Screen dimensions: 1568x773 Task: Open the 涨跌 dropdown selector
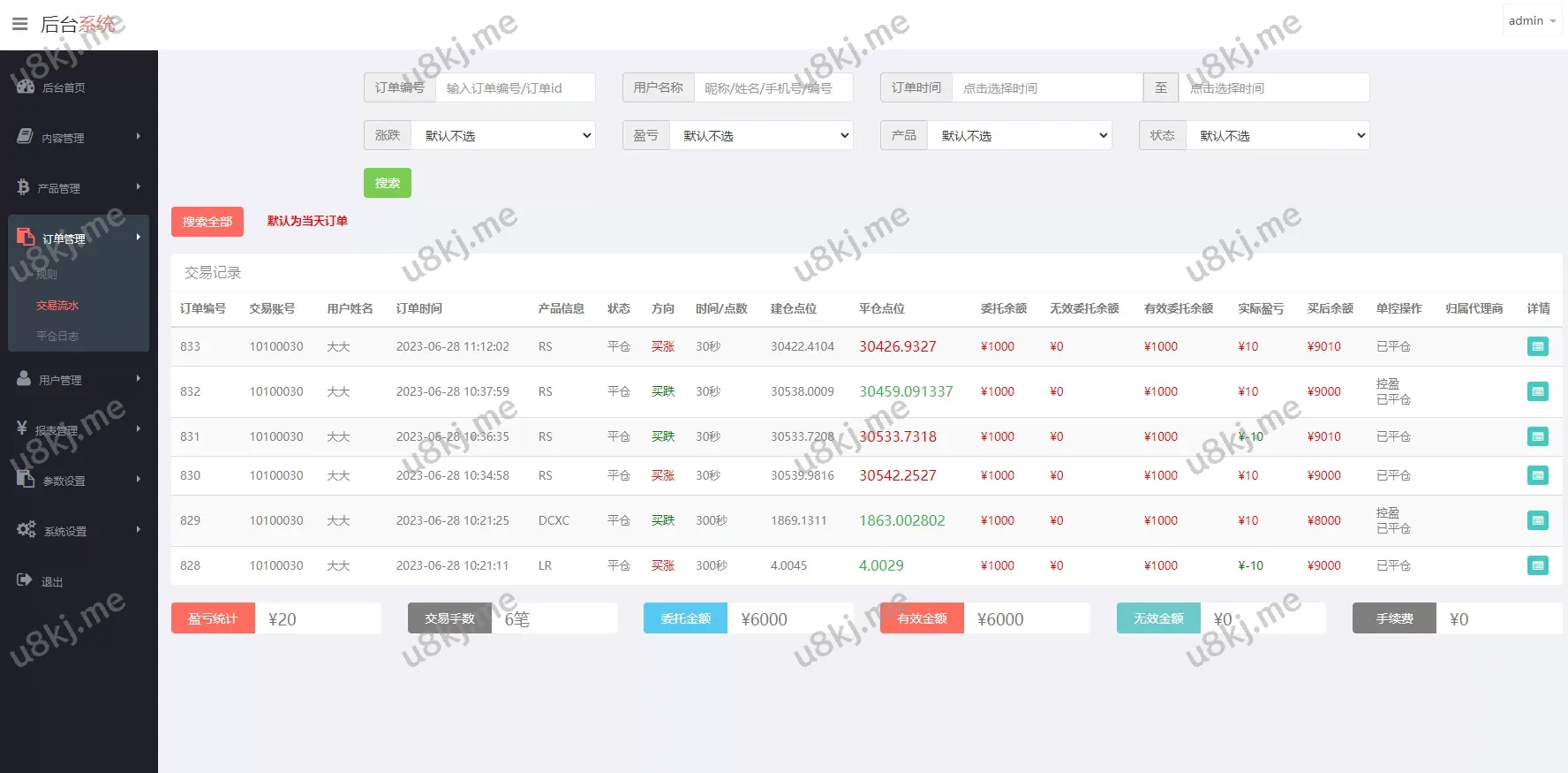point(503,136)
